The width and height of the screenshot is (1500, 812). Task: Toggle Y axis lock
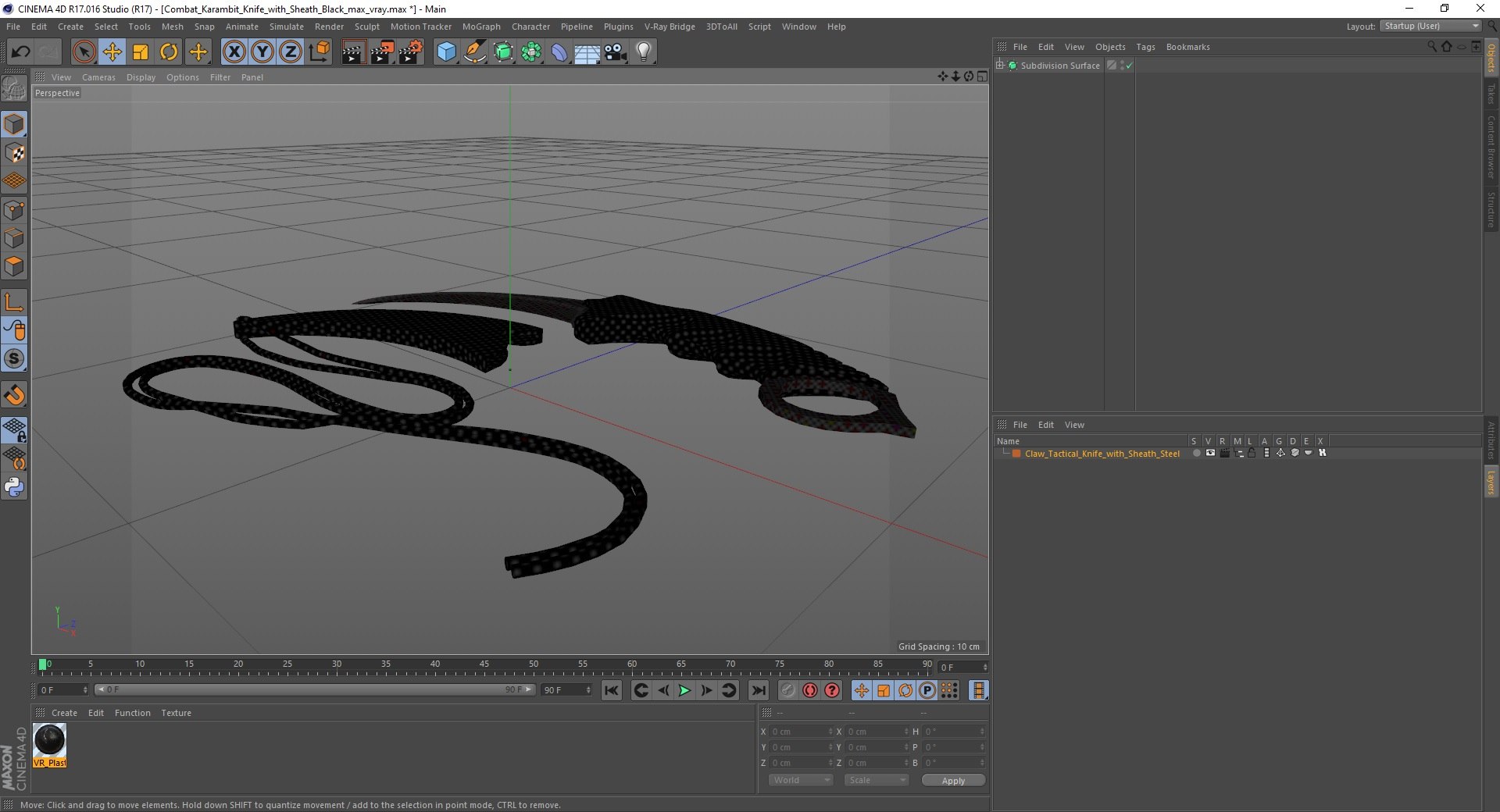(x=262, y=52)
